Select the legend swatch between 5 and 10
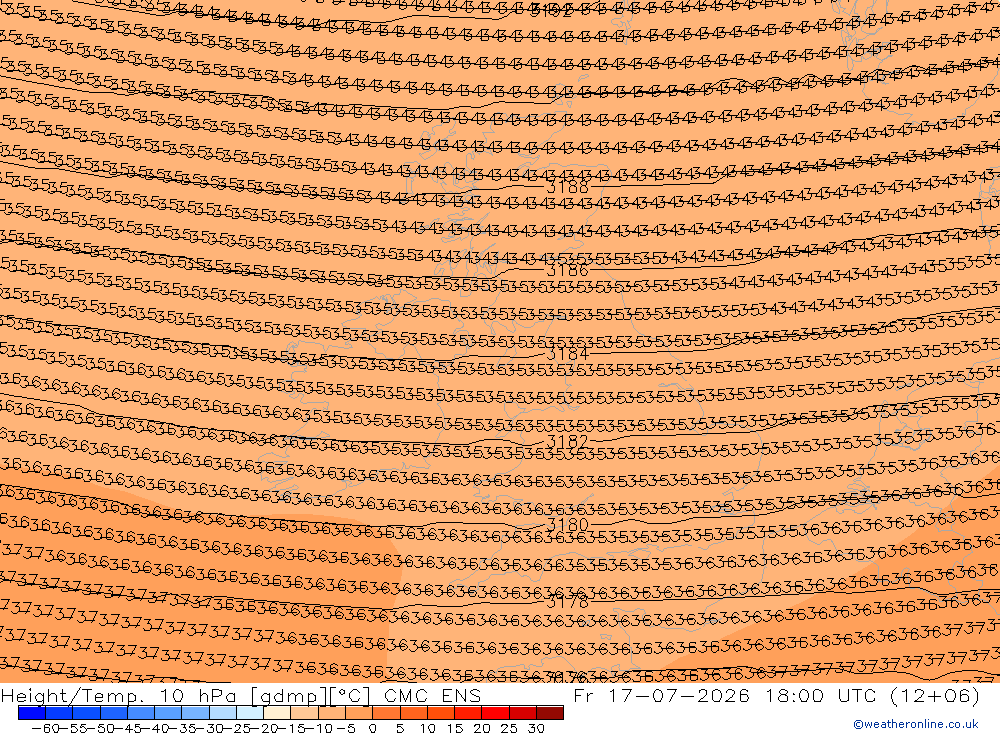 click(x=414, y=713)
